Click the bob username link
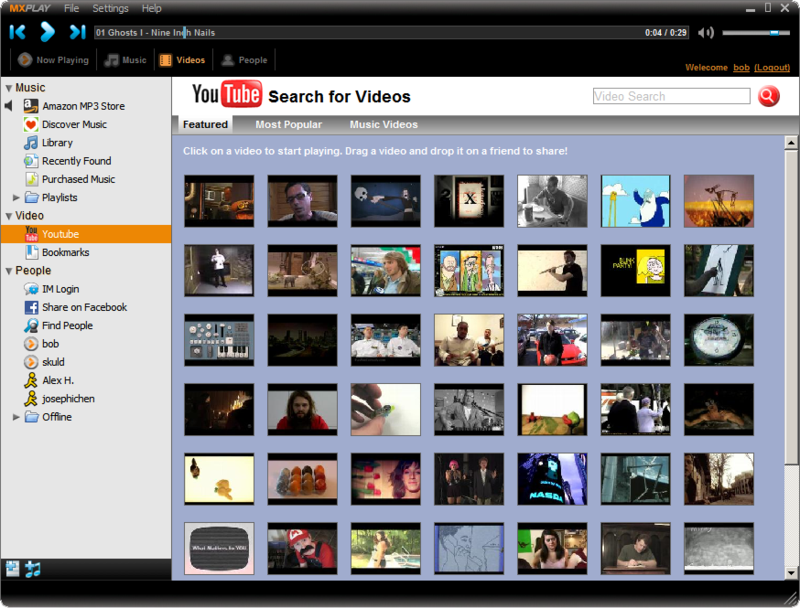Viewport: 800px width, 608px height. (x=741, y=67)
